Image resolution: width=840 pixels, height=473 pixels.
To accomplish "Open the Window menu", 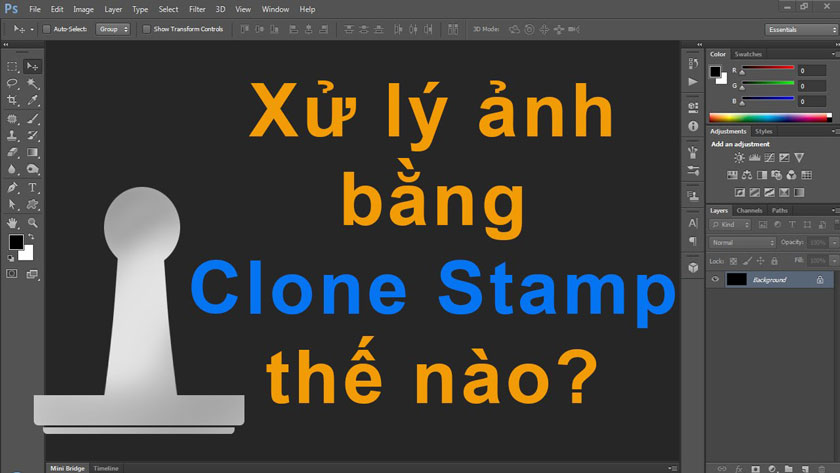I will click(275, 9).
